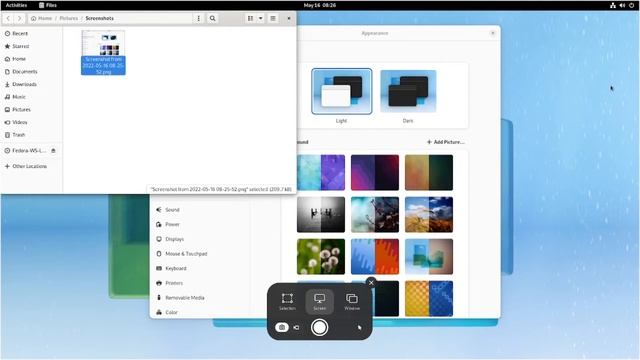Click Add Picture button
640x360 pixels.
[x=445, y=142]
